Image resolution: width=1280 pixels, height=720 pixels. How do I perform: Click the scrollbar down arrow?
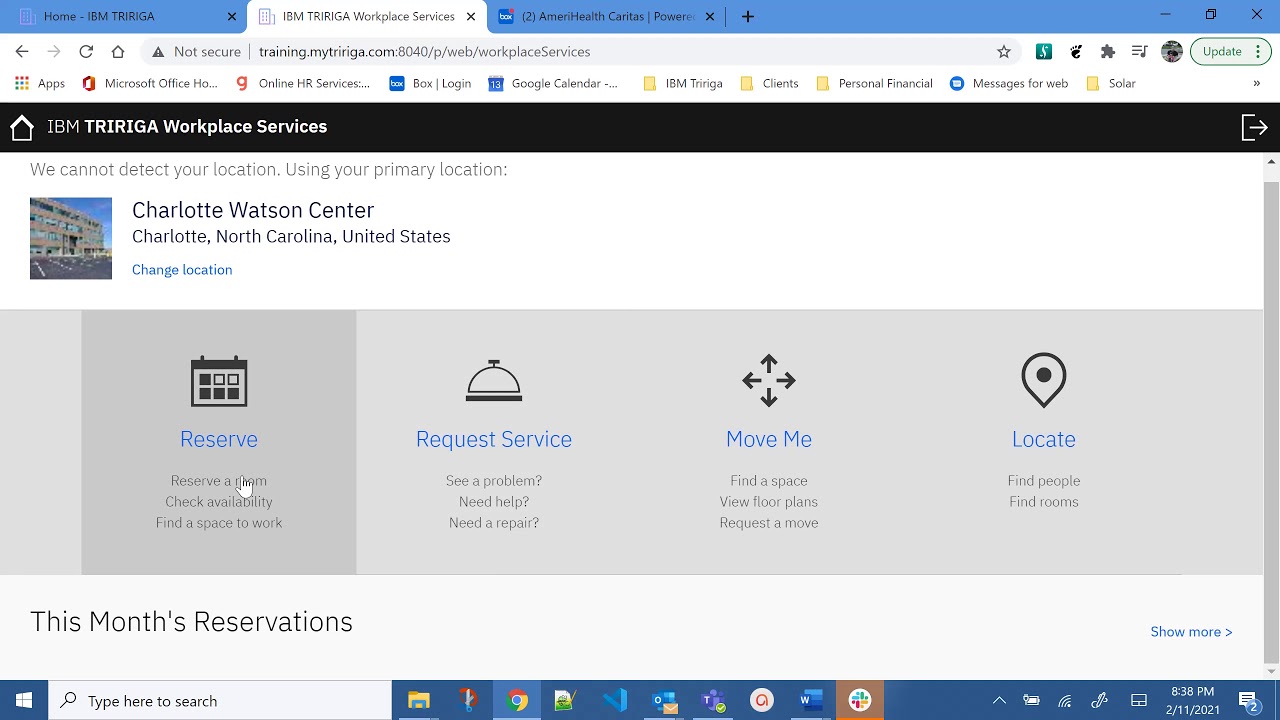pyautogui.click(x=1272, y=672)
